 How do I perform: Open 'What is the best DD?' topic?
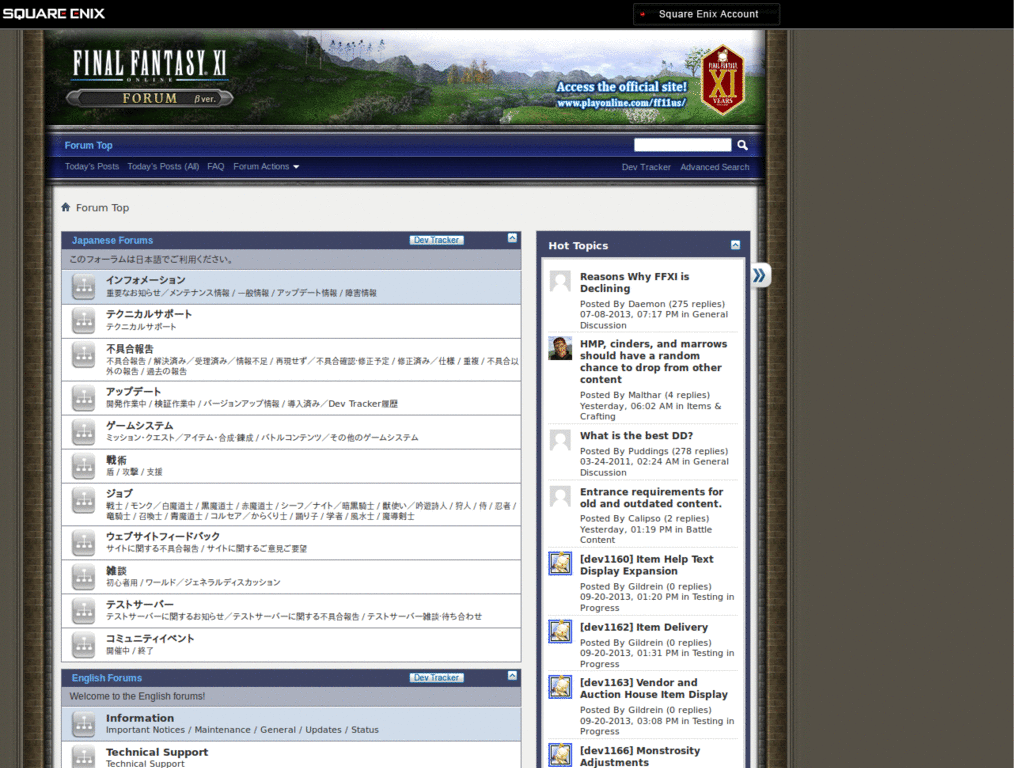click(636, 436)
